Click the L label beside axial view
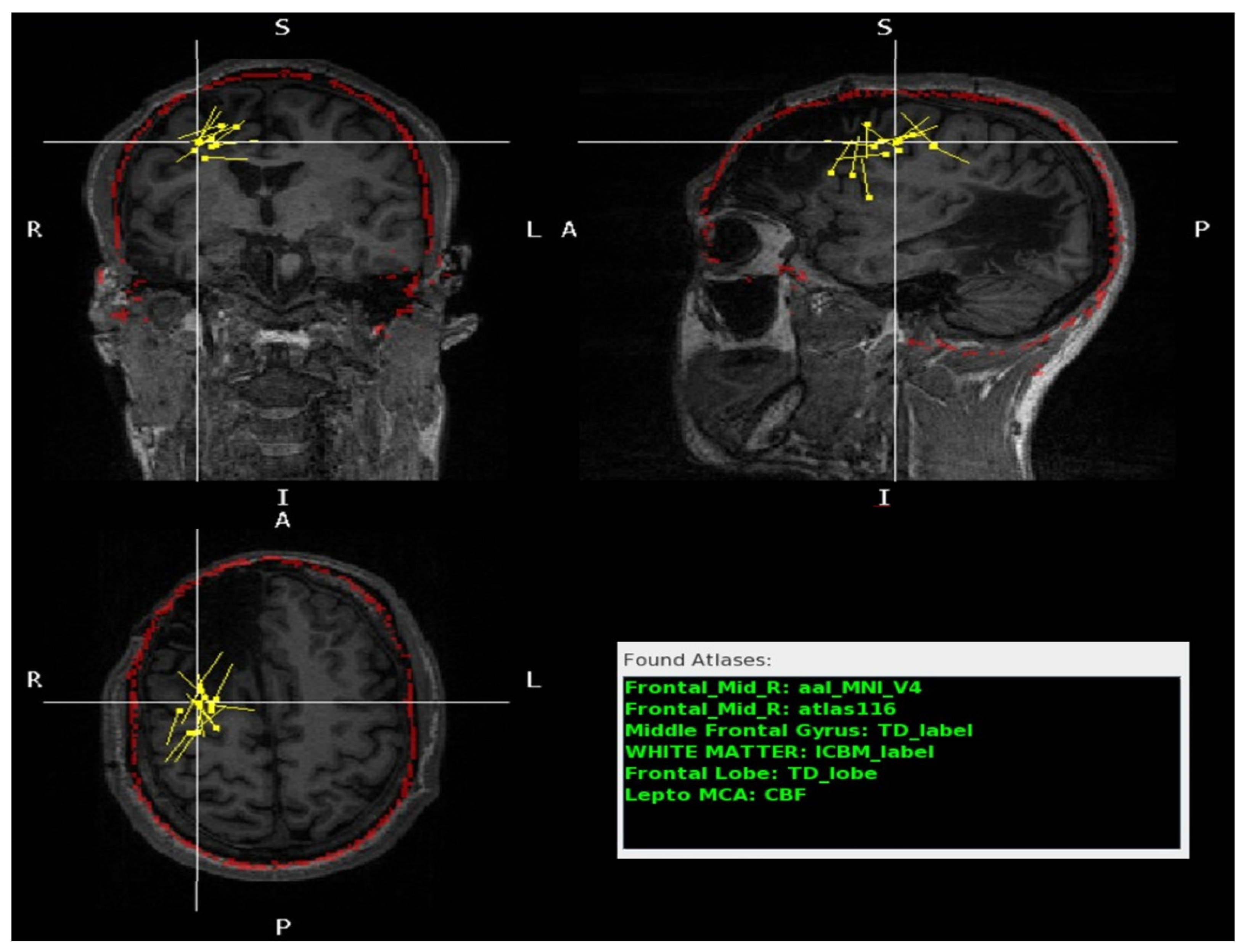Image resolution: width=1246 pixels, height=952 pixels. click(x=533, y=680)
